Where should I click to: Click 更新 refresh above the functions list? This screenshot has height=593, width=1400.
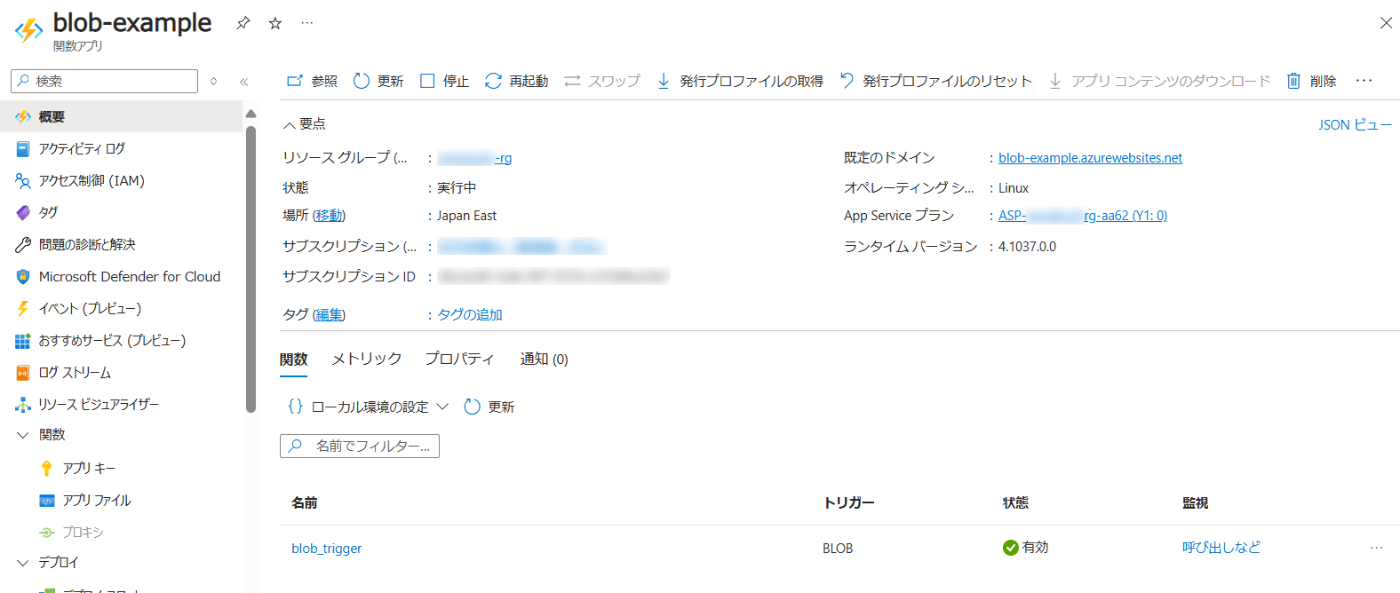click(x=489, y=407)
